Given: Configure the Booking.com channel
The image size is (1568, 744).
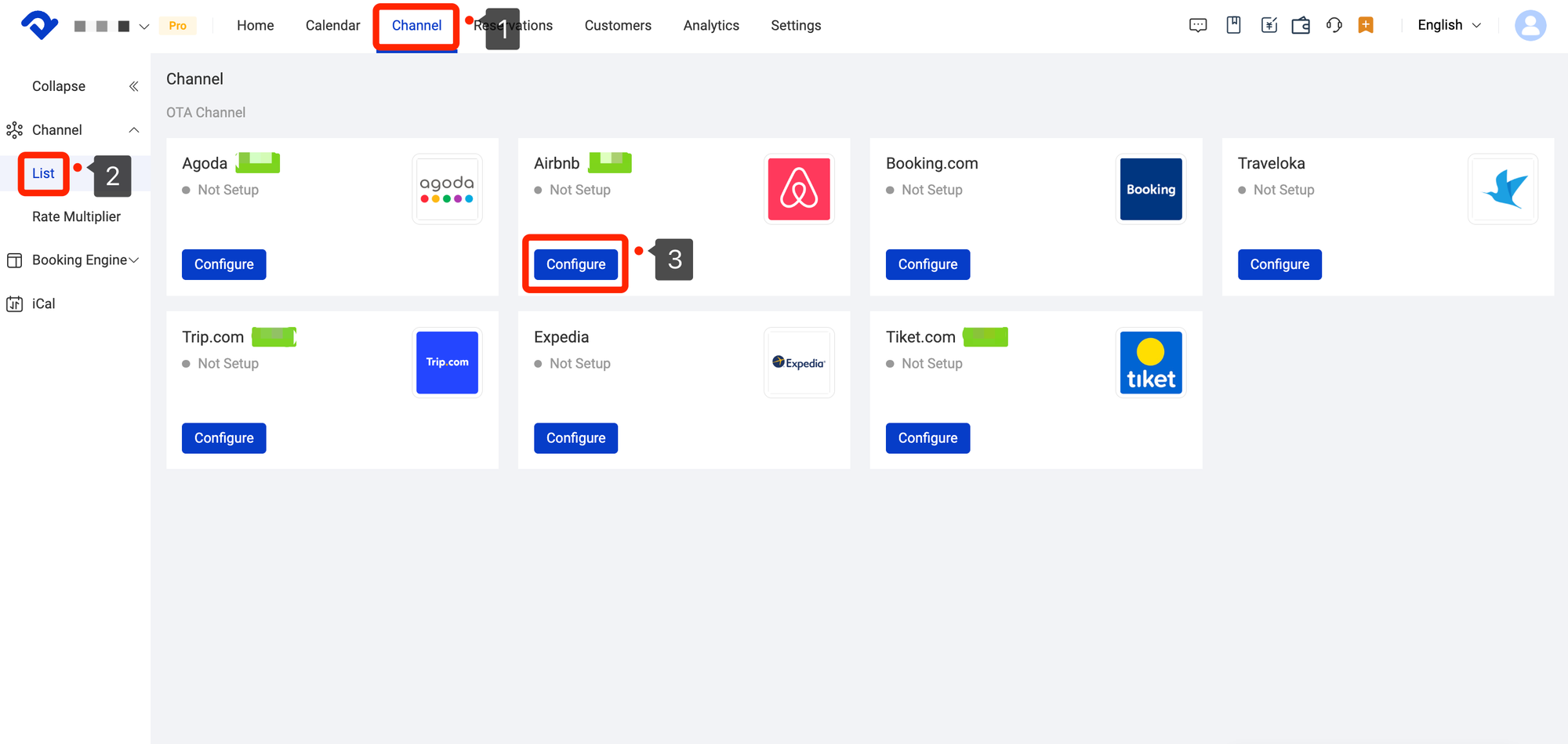Looking at the screenshot, I should 927,264.
